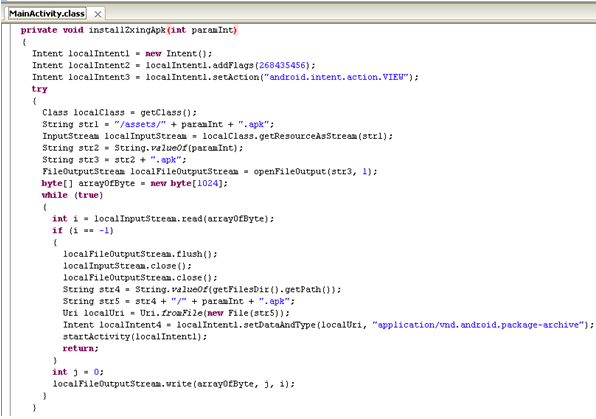The image size is (596, 419).
Task: Click the 'String str2 = String.valueOf(paramInt);' line
Action: tap(143, 148)
